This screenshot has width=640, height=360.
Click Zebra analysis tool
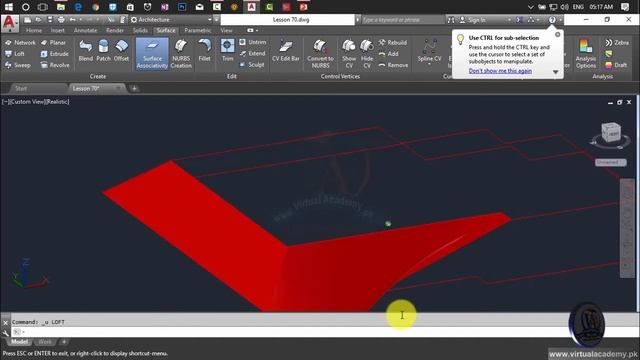coord(617,42)
